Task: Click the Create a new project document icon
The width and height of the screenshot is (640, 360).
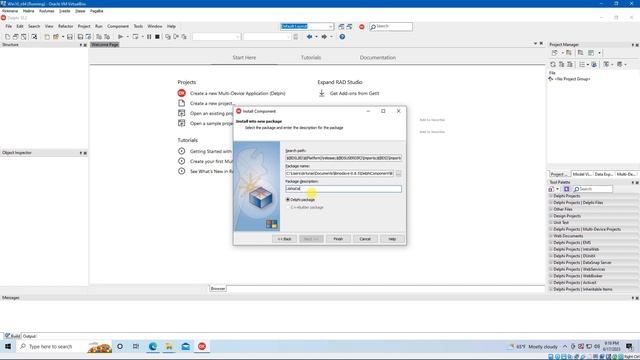Action: 182,103
